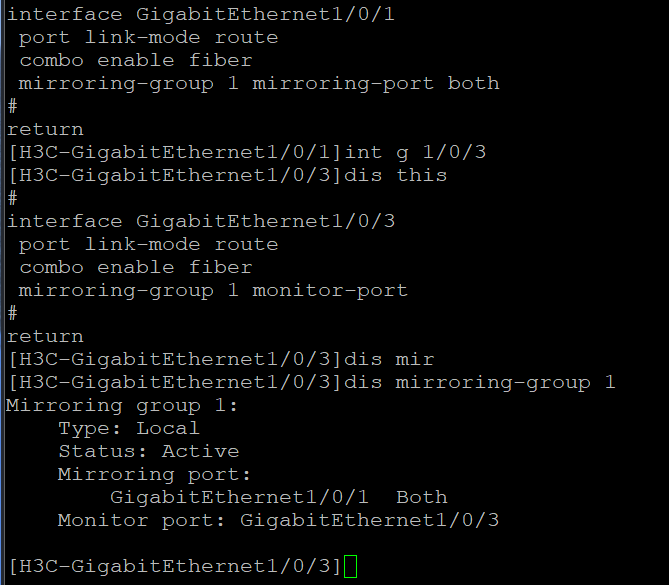669x585 pixels.
Task: Click the final empty "[H3C-GigabitEthernet1/0/3]" prompt
Action: pyautogui.click(x=173, y=566)
